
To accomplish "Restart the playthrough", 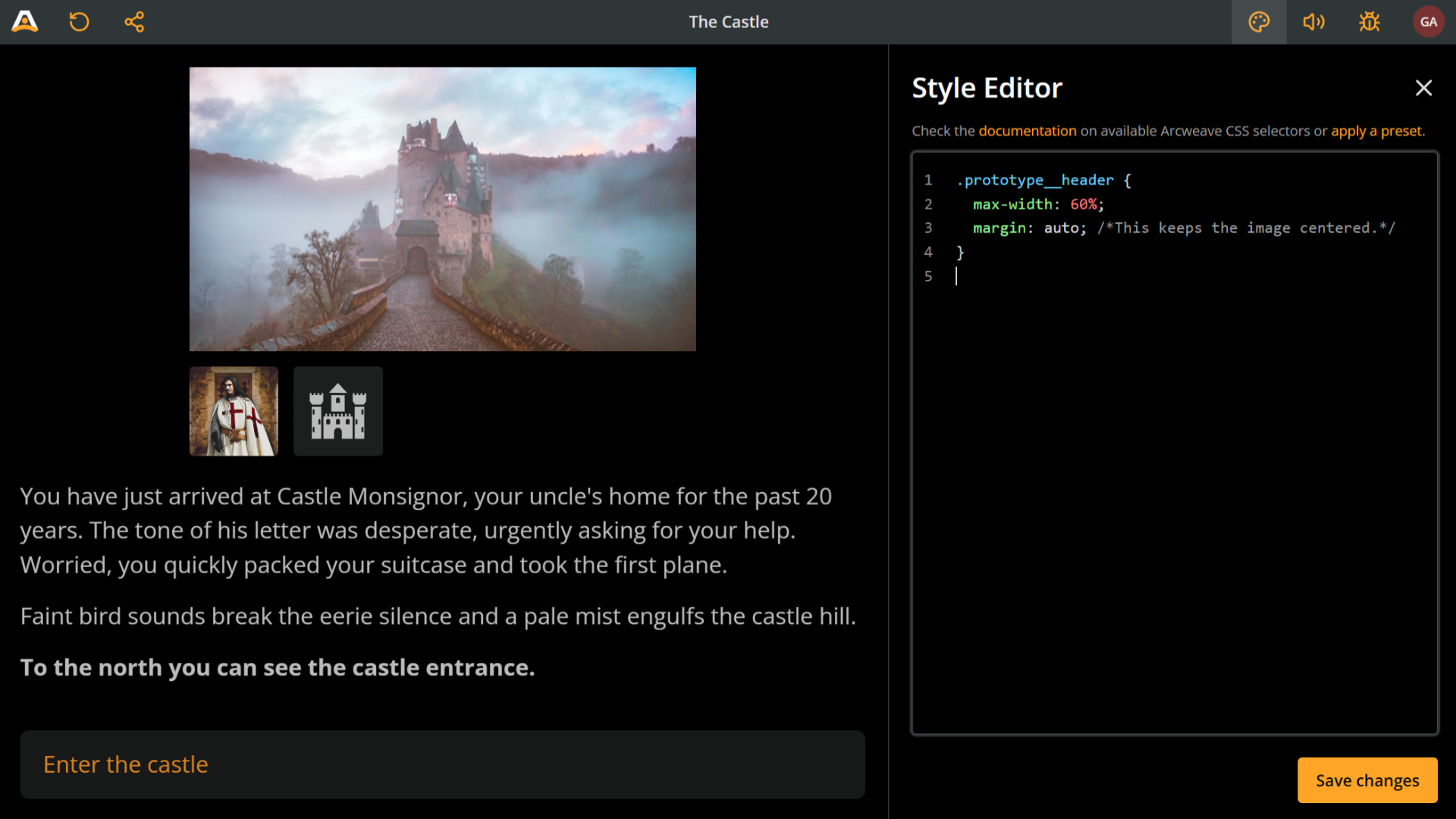I will tap(79, 21).
